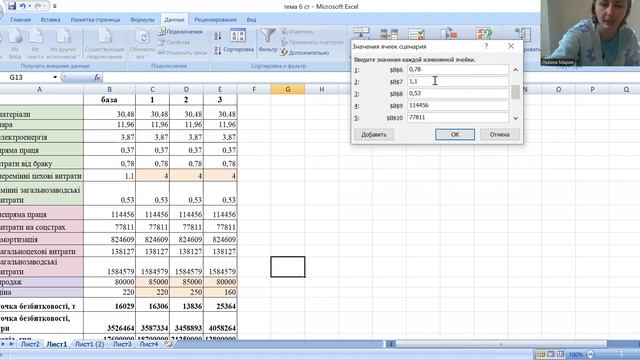640x360 pixels.
Task: Sort ascending A to Z icon
Action: 218,36
